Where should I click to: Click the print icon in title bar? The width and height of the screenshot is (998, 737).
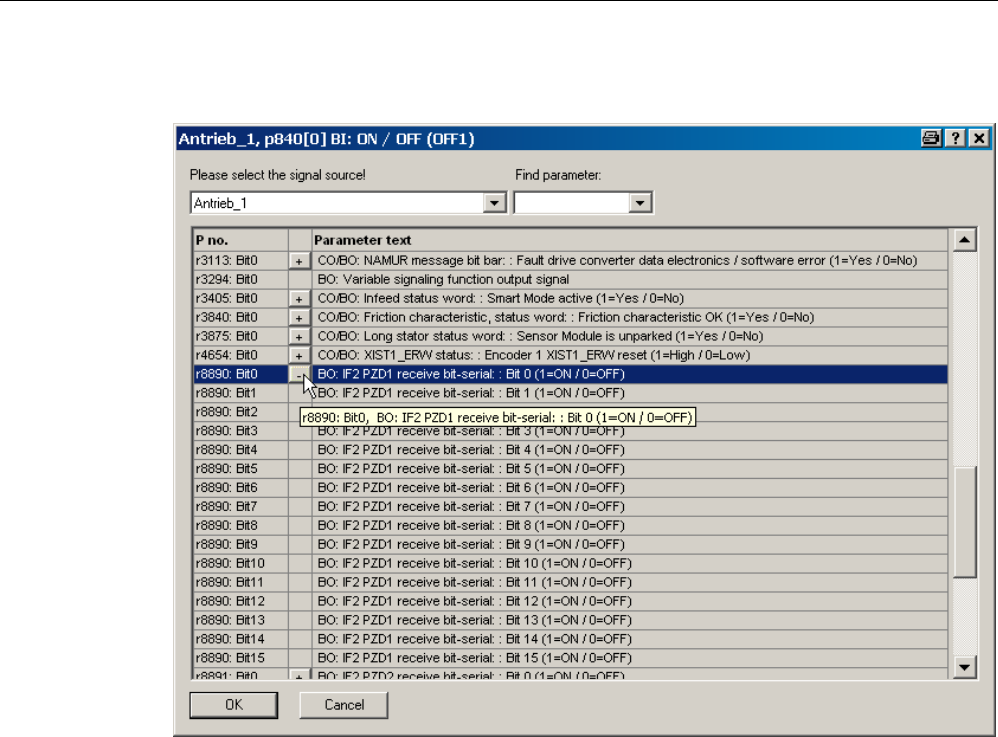coord(931,138)
